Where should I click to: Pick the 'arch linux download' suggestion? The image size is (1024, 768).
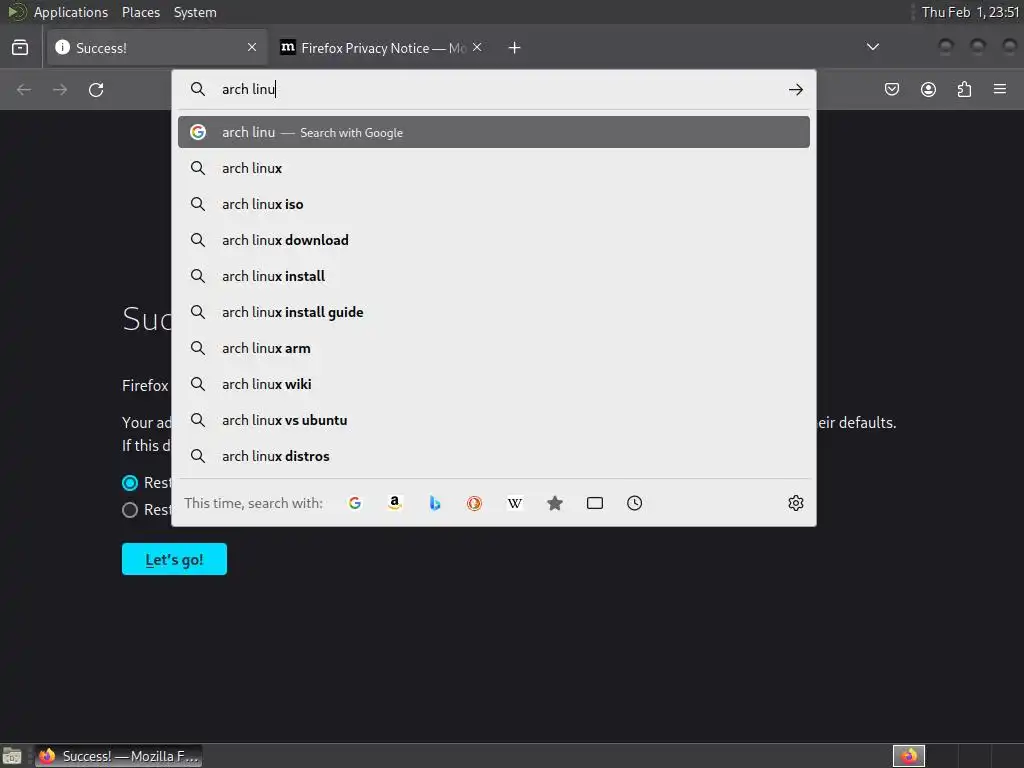[494, 240]
